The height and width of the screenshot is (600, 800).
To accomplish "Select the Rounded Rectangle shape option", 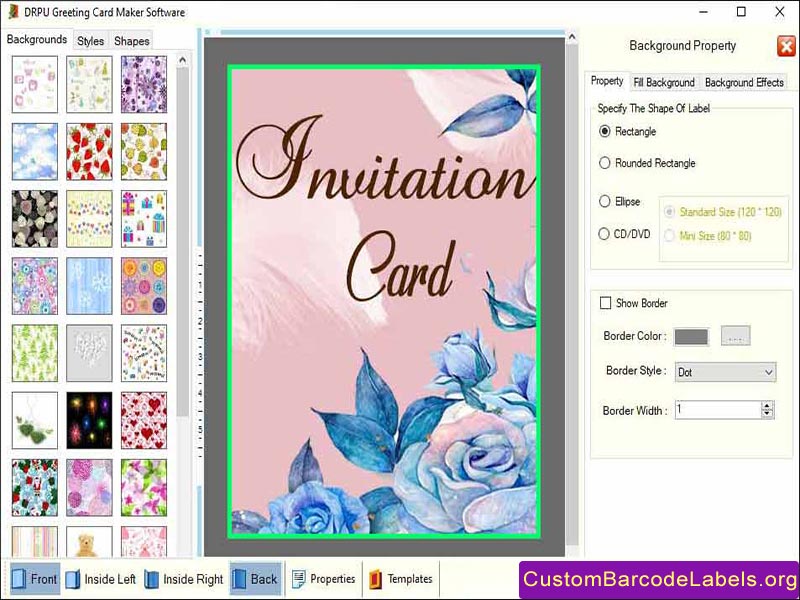I will (604, 163).
